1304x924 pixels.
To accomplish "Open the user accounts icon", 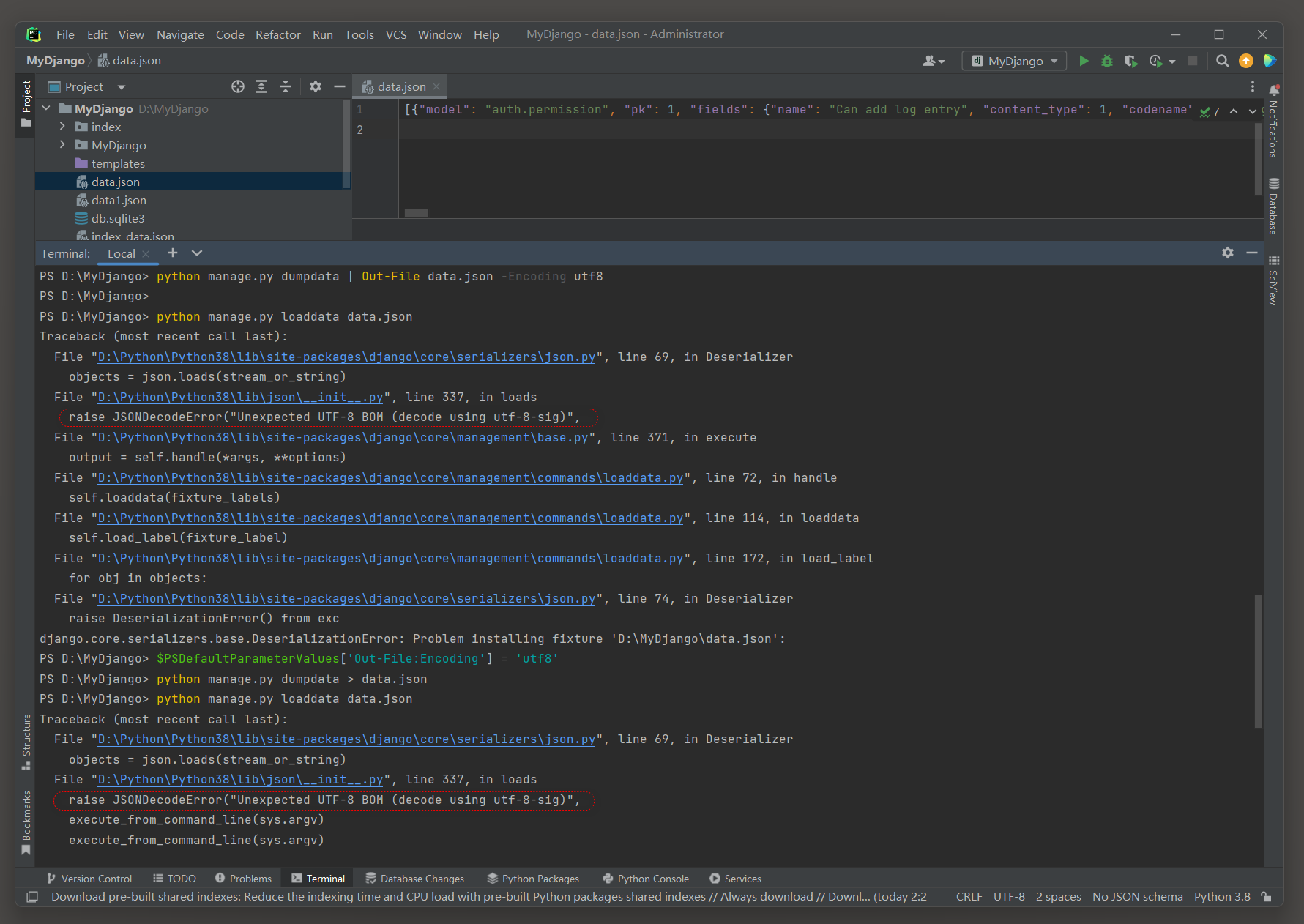I will (x=928, y=61).
